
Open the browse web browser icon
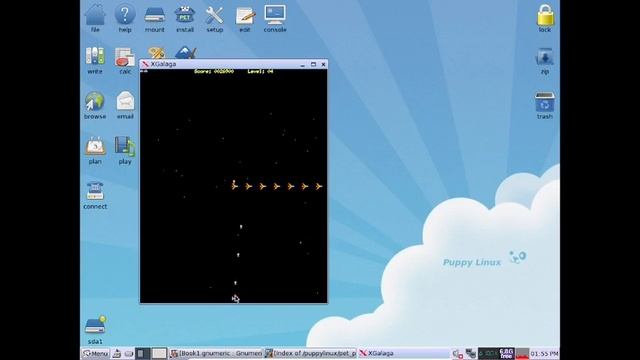coord(95,101)
